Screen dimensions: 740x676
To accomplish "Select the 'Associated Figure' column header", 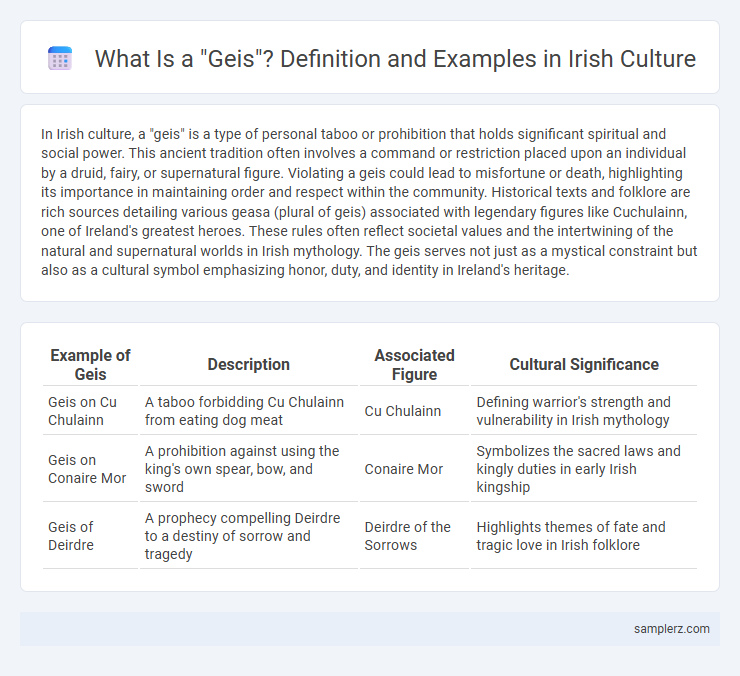I will pyautogui.click(x=414, y=364).
